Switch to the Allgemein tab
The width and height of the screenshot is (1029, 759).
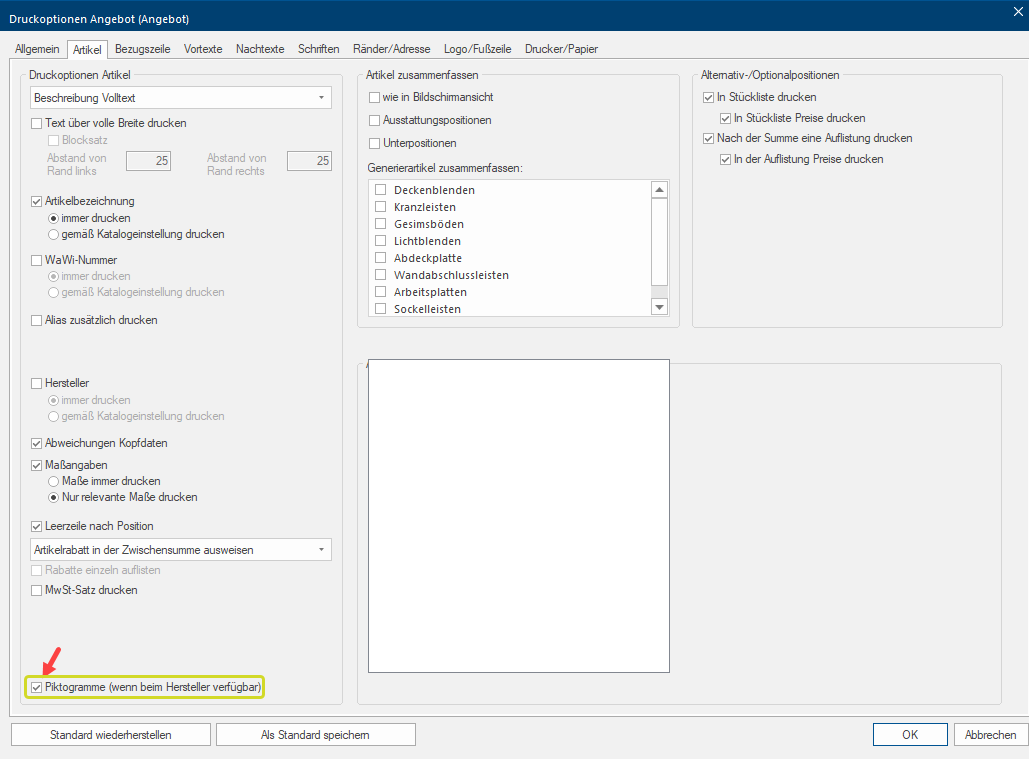(37, 49)
